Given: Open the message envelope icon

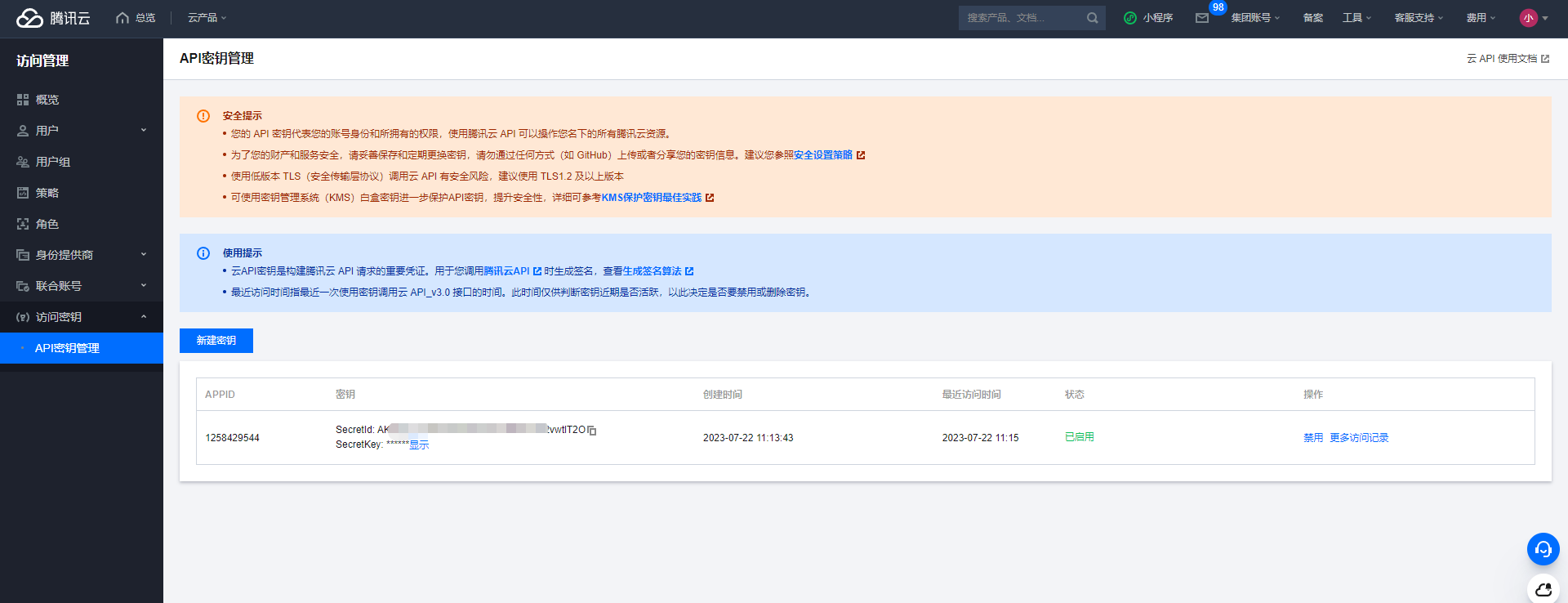Looking at the screenshot, I should [x=1202, y=18].
